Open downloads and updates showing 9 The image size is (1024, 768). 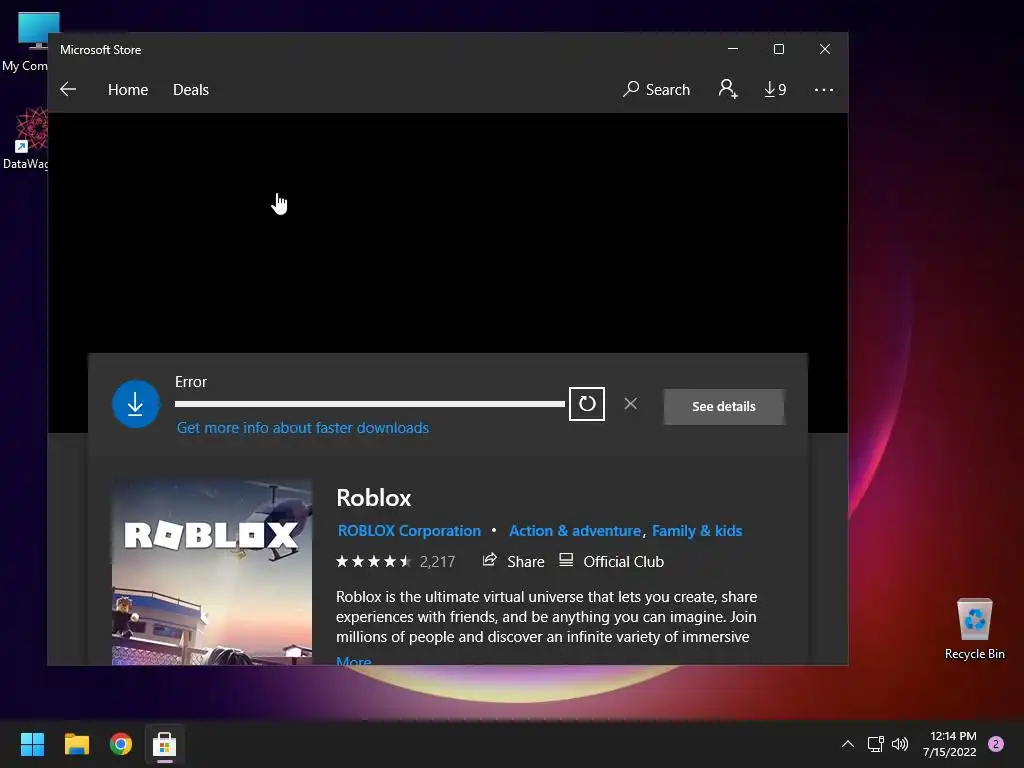coord(775,89)
